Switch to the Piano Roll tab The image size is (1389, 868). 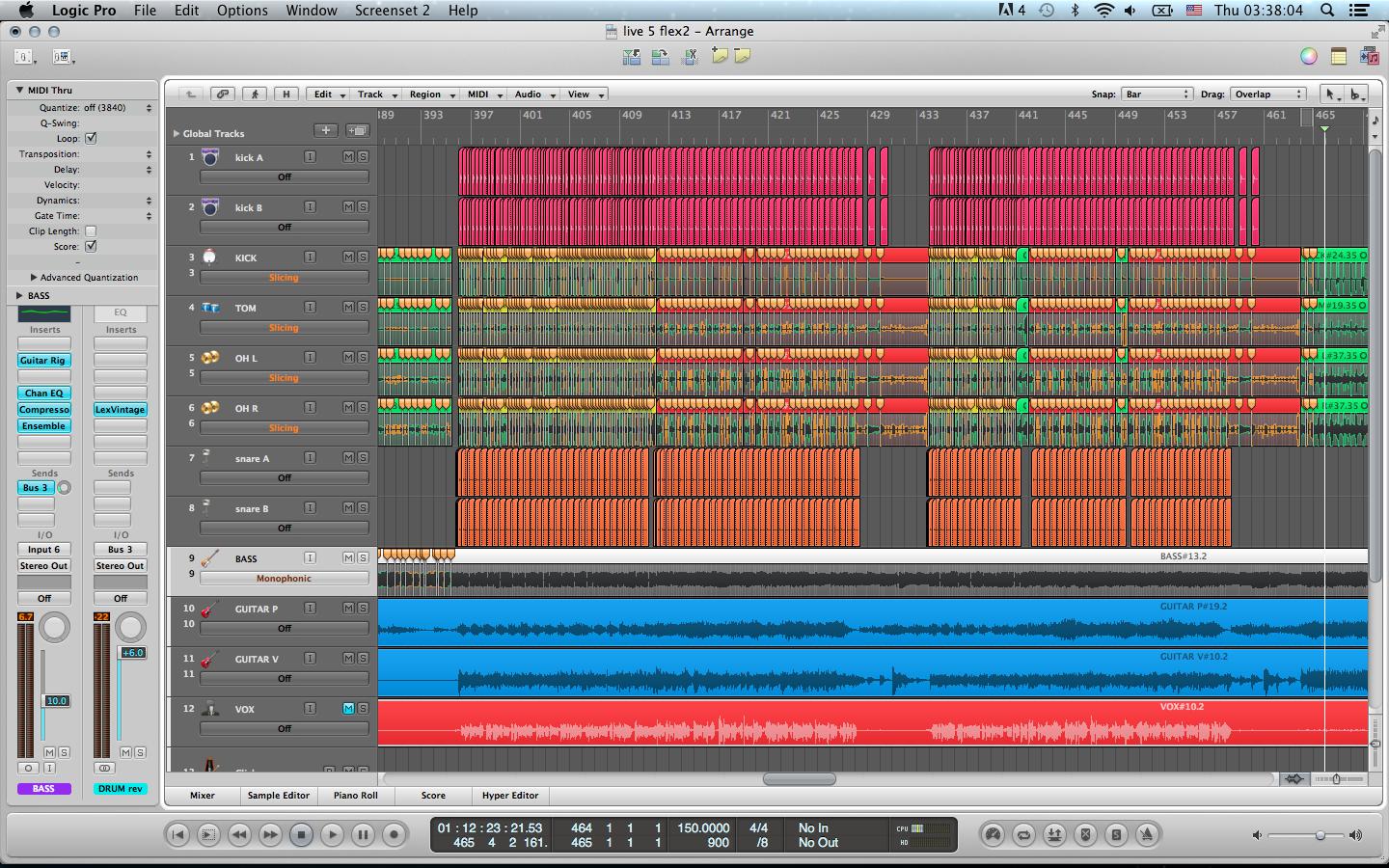point(355,796)
